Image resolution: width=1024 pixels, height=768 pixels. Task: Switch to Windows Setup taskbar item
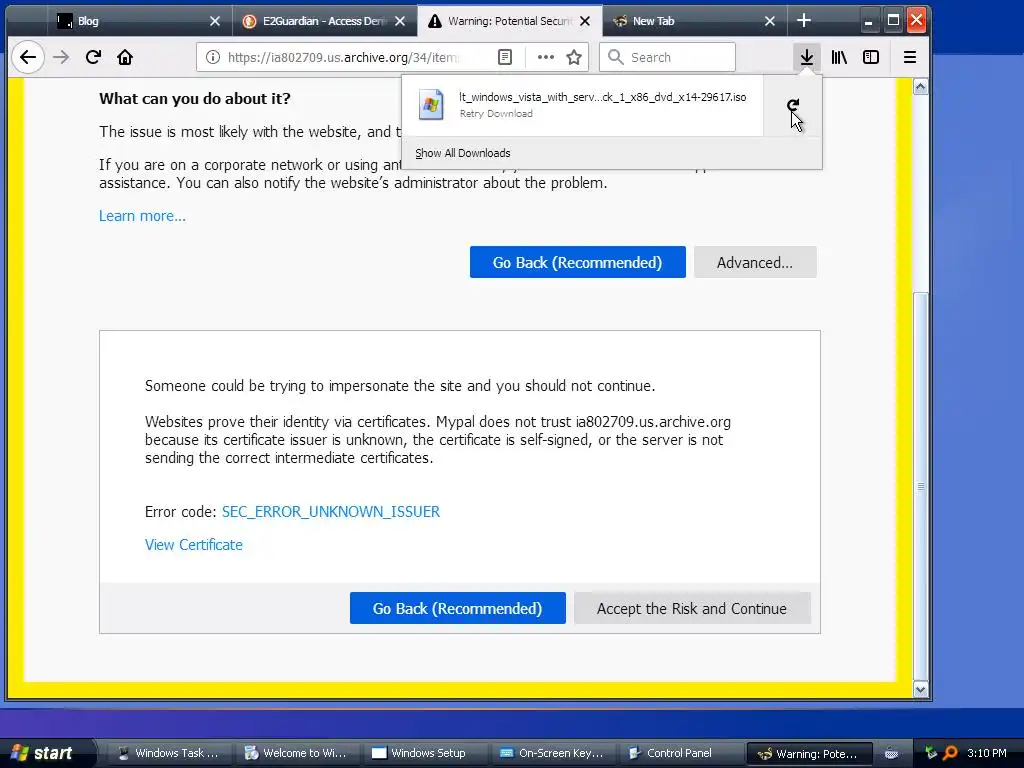[x=423, y=753]
